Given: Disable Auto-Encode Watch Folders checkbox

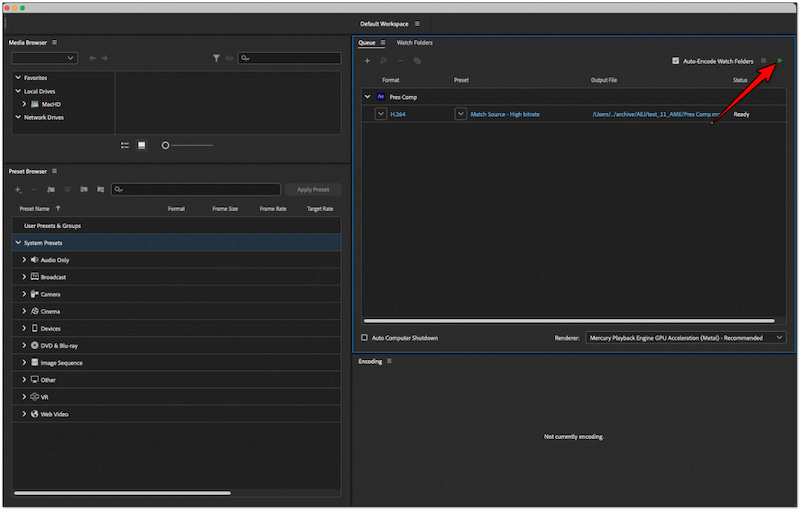Looking at the screenshot, I should coord(676,61).
